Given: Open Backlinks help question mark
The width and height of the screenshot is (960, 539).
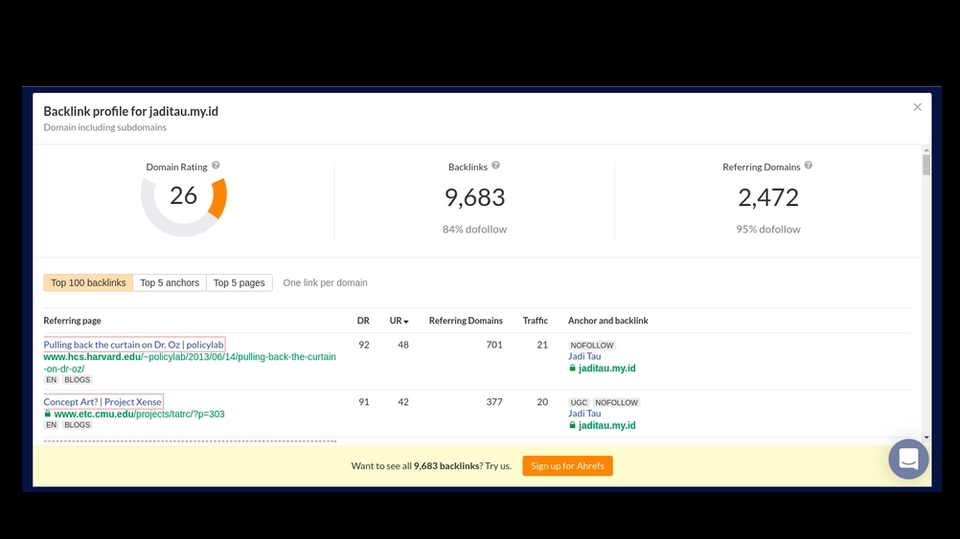Looking at the screenshot, I should pos(496,165).
